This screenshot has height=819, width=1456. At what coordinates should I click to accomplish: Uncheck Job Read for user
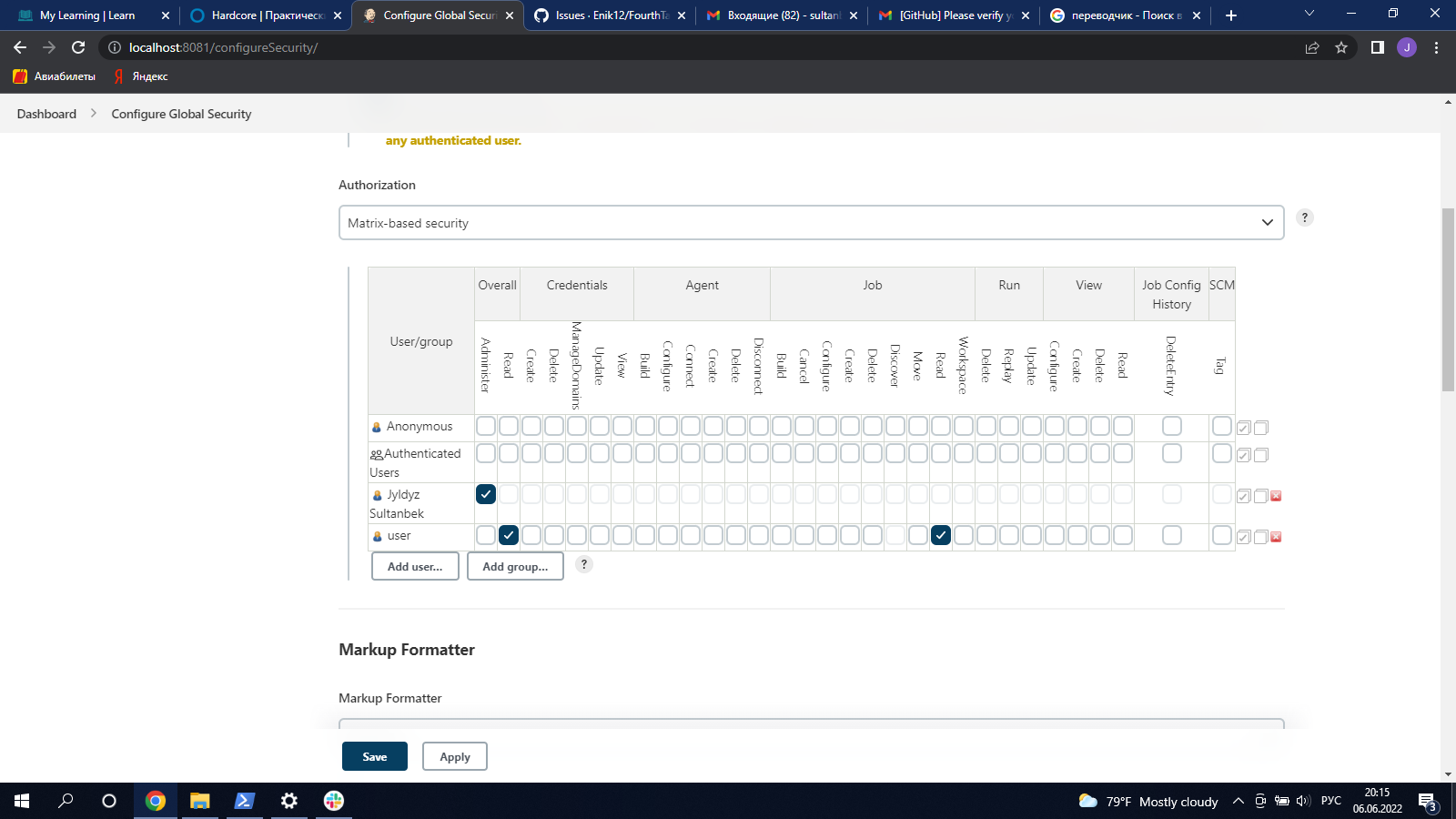point(941,535)
